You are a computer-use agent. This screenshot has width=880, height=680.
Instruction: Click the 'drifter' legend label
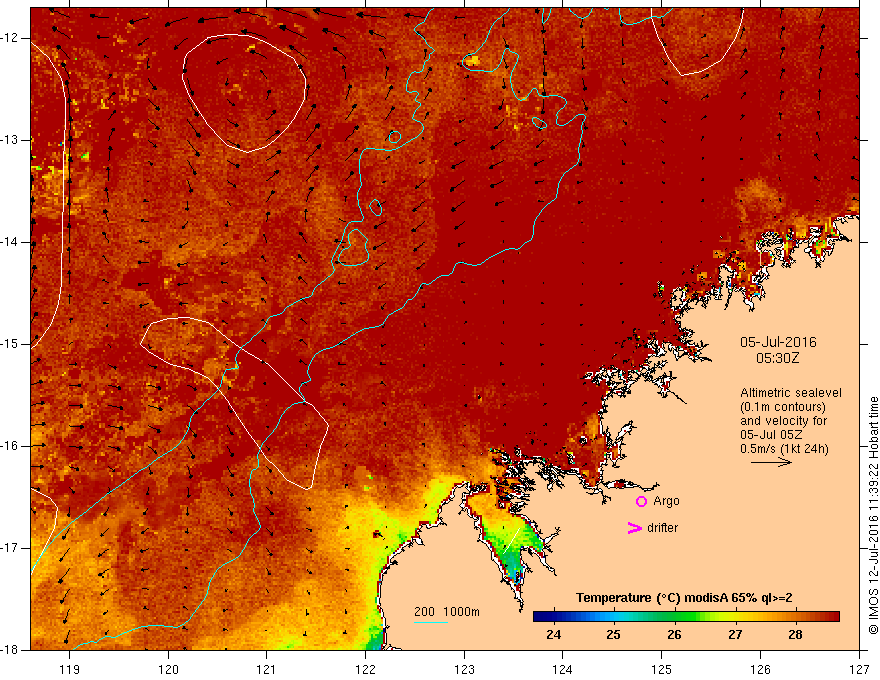[x=662, y=528]
